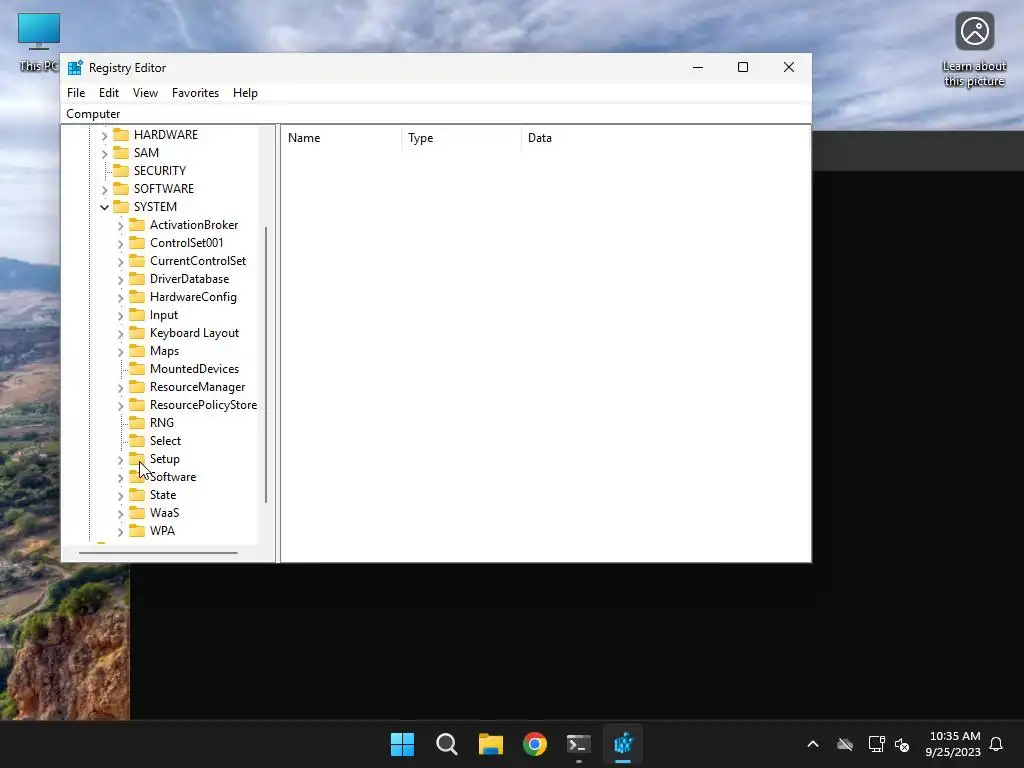Open the View menu

click(145, 93)
